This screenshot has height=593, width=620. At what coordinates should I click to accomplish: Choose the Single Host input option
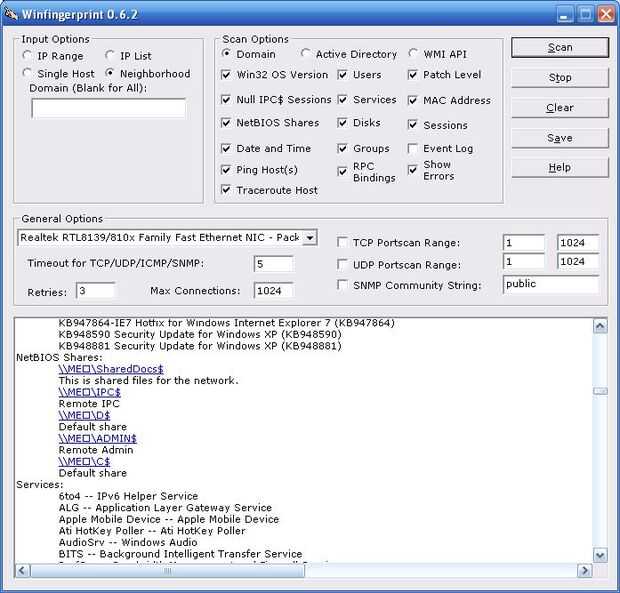(27, 73)
